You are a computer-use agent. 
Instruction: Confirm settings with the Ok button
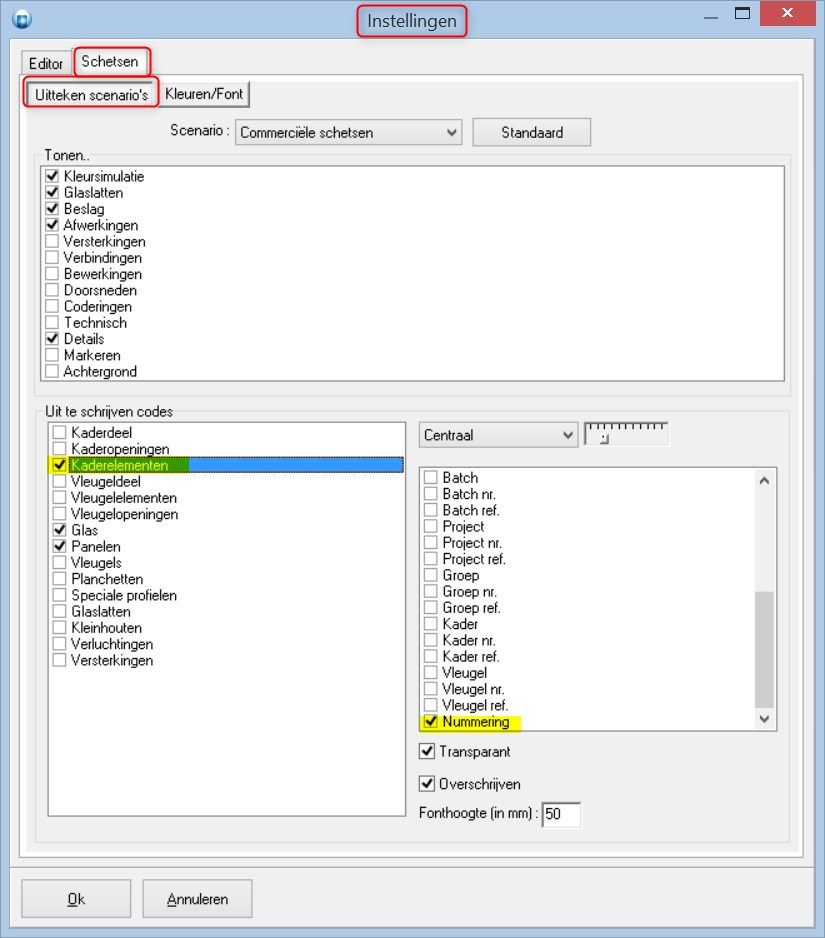tap(76, 899)
